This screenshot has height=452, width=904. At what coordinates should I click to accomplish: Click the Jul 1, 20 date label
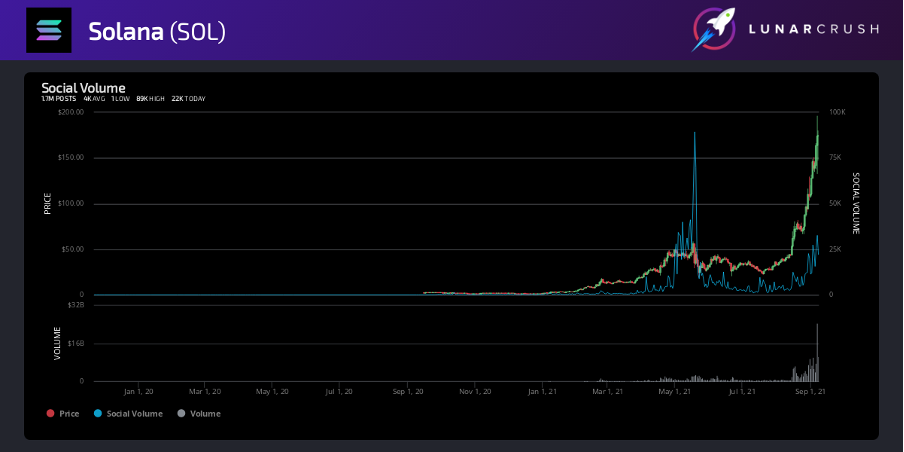pos(339,392)
